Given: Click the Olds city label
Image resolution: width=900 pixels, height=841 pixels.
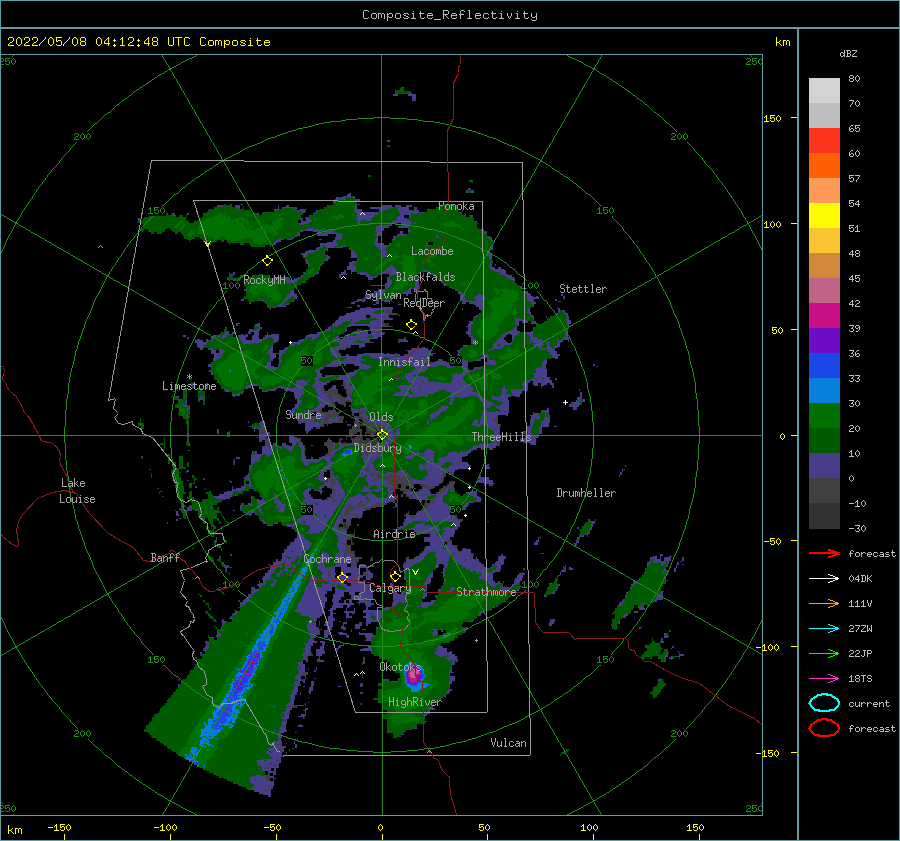Looking at the screenshot, I should 381,416.
